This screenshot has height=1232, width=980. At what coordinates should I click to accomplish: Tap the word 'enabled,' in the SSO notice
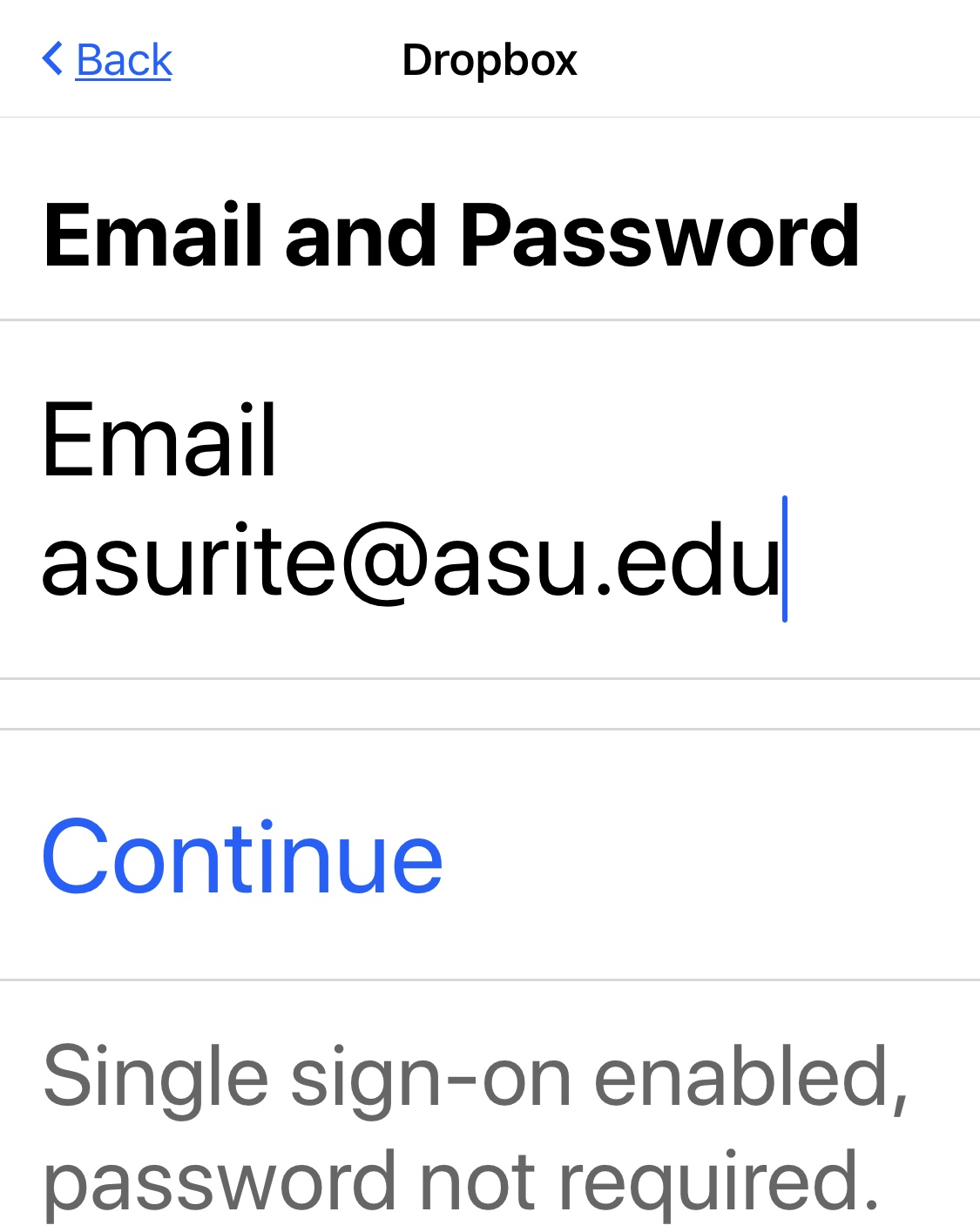point(751,1078)
